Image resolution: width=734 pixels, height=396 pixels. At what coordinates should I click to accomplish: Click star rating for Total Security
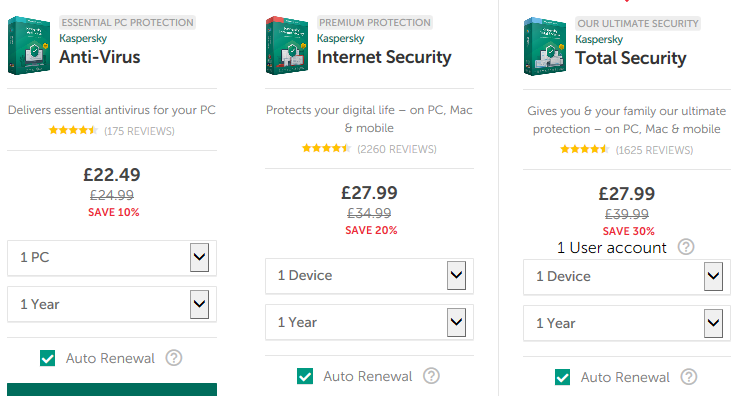point(585,149)
